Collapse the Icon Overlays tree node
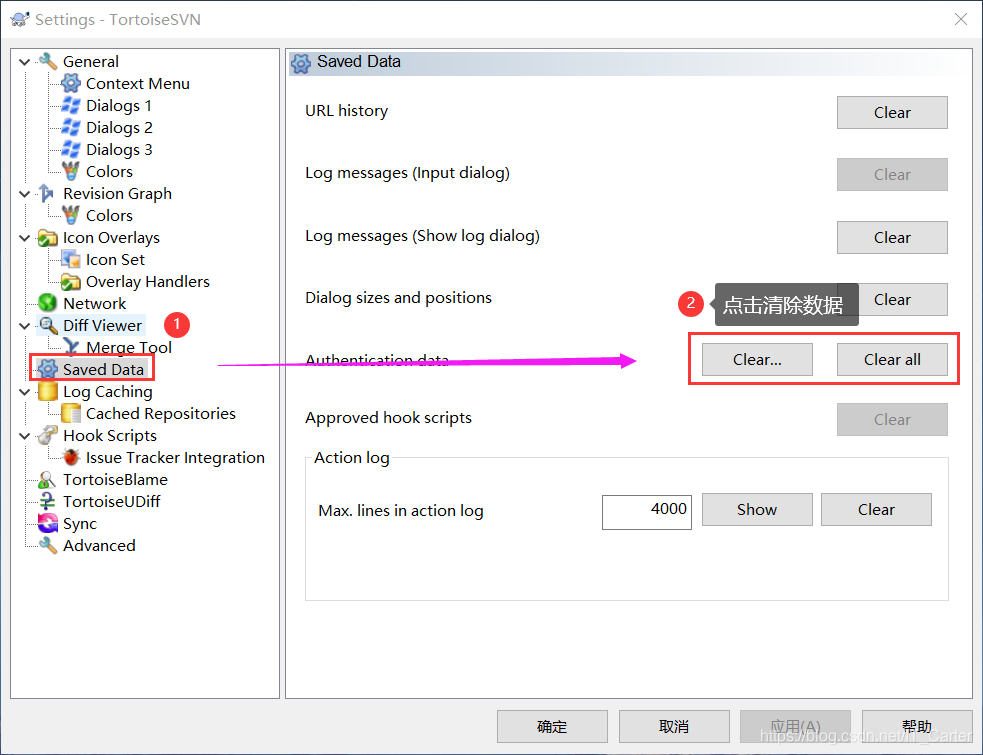 pyautogui.click(x=24, y=238)
